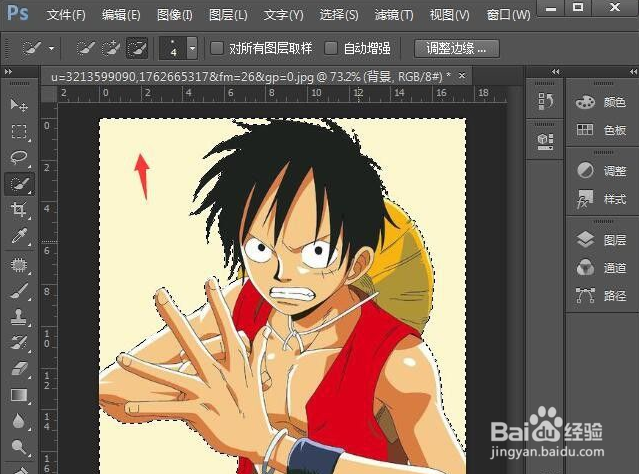Viewport: 639px width, 474px height.
Task: Choose New Selection mode in the options bar
Action: (x=86, y=49)
